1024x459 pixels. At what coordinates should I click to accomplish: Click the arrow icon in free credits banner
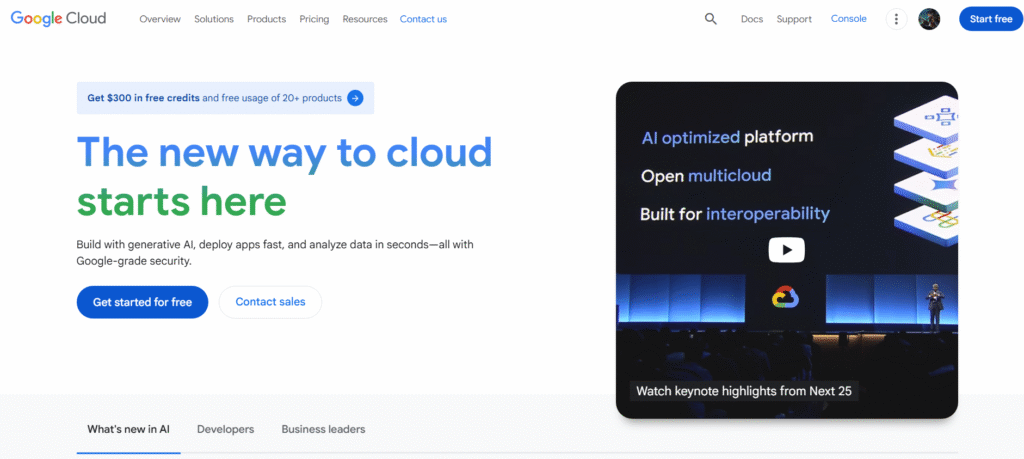pyautogui.click(x=354, y=98)
